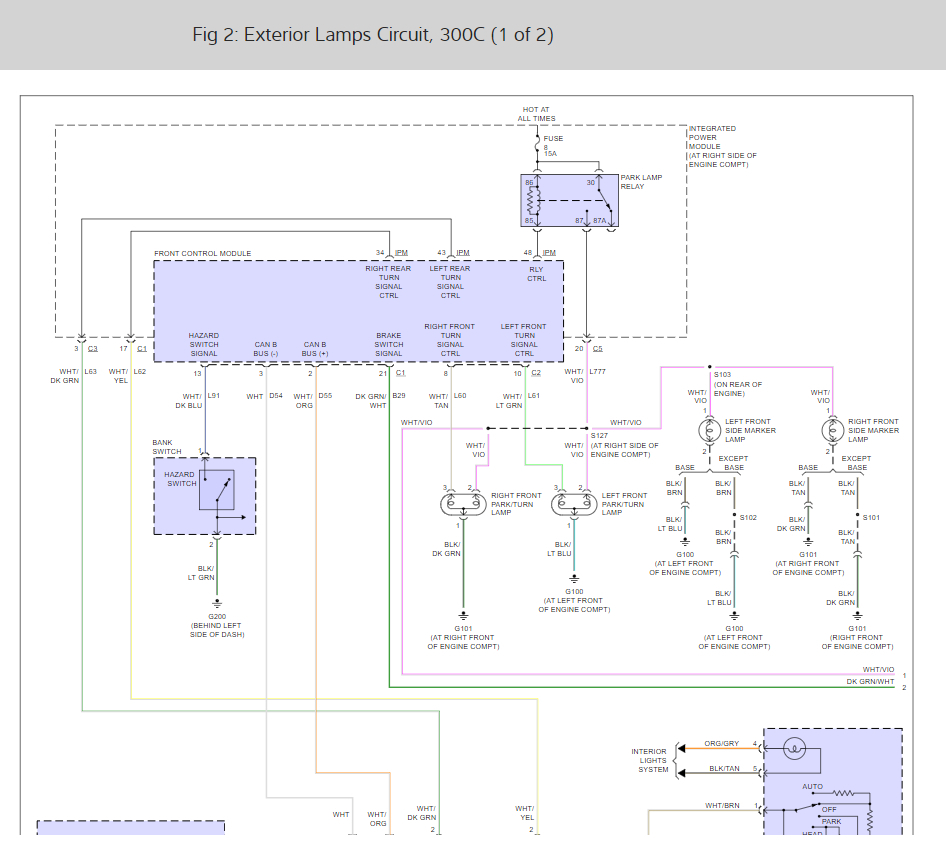The image size is (946, 858).
Task: Click the Brake Switch Signal label
Action: point(389,345)
